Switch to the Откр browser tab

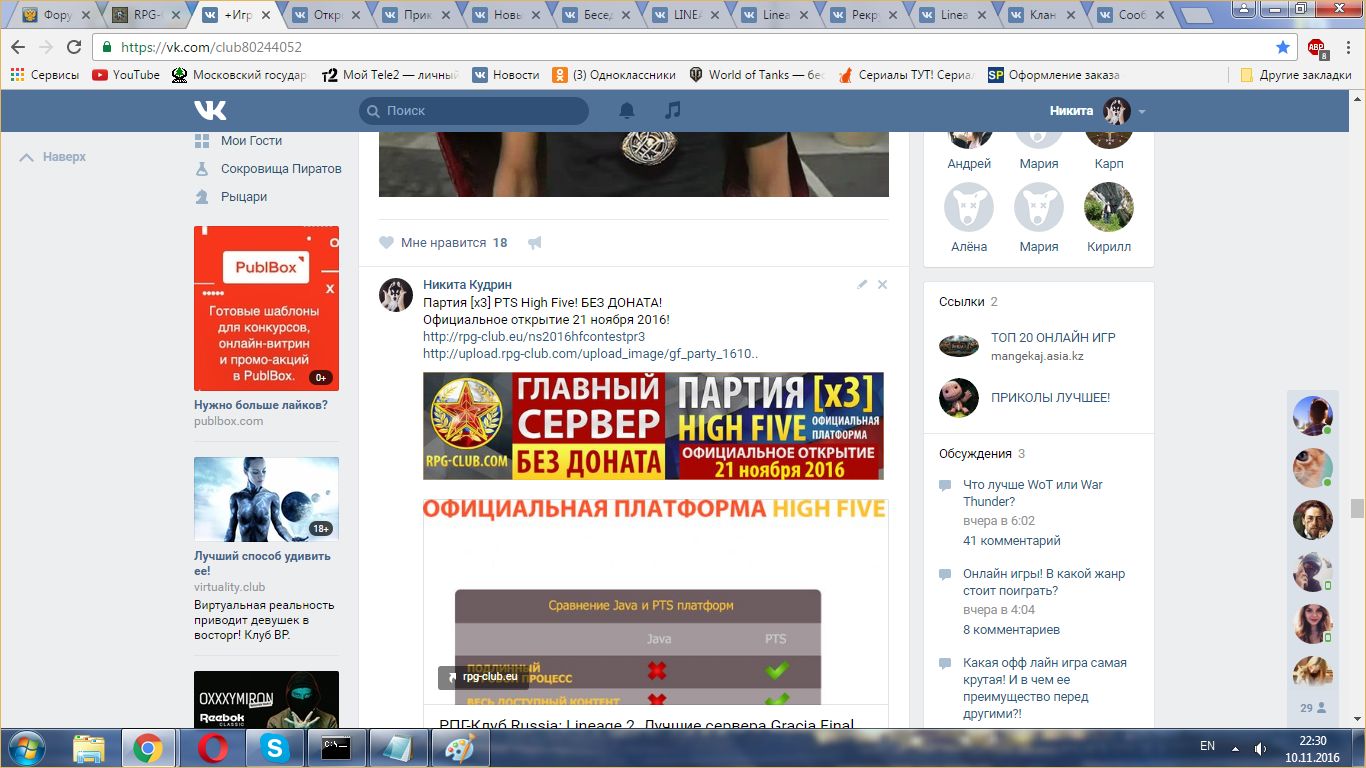[327, 15]
